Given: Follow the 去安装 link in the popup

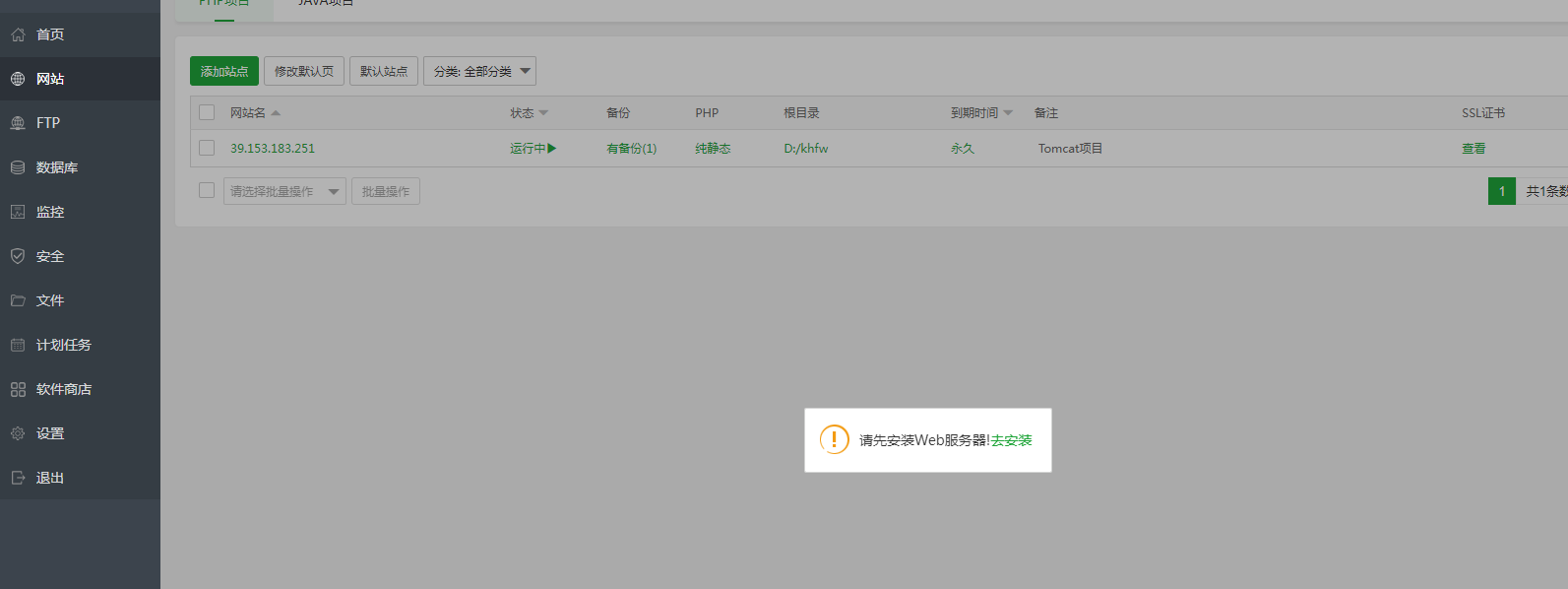Looking at the screenshot, I should coord(1012,440).
